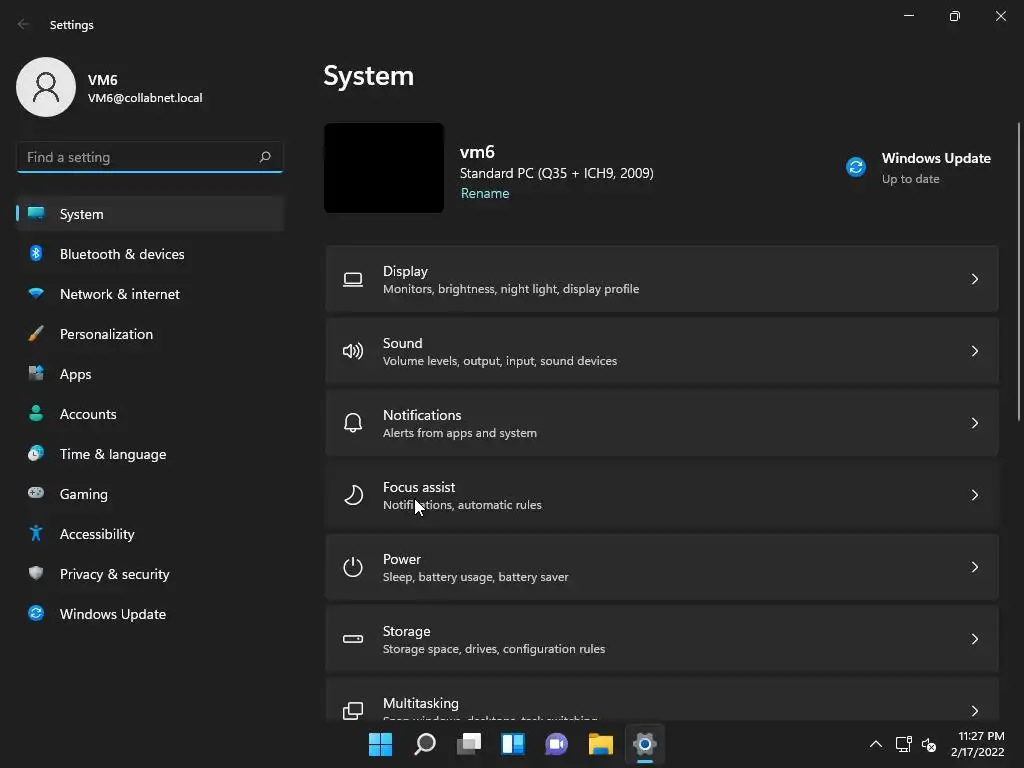This screenshot has height=768, width=1024.
Task: Open Network & internet section
Action: pyautogui.click(x=150, y=294)
